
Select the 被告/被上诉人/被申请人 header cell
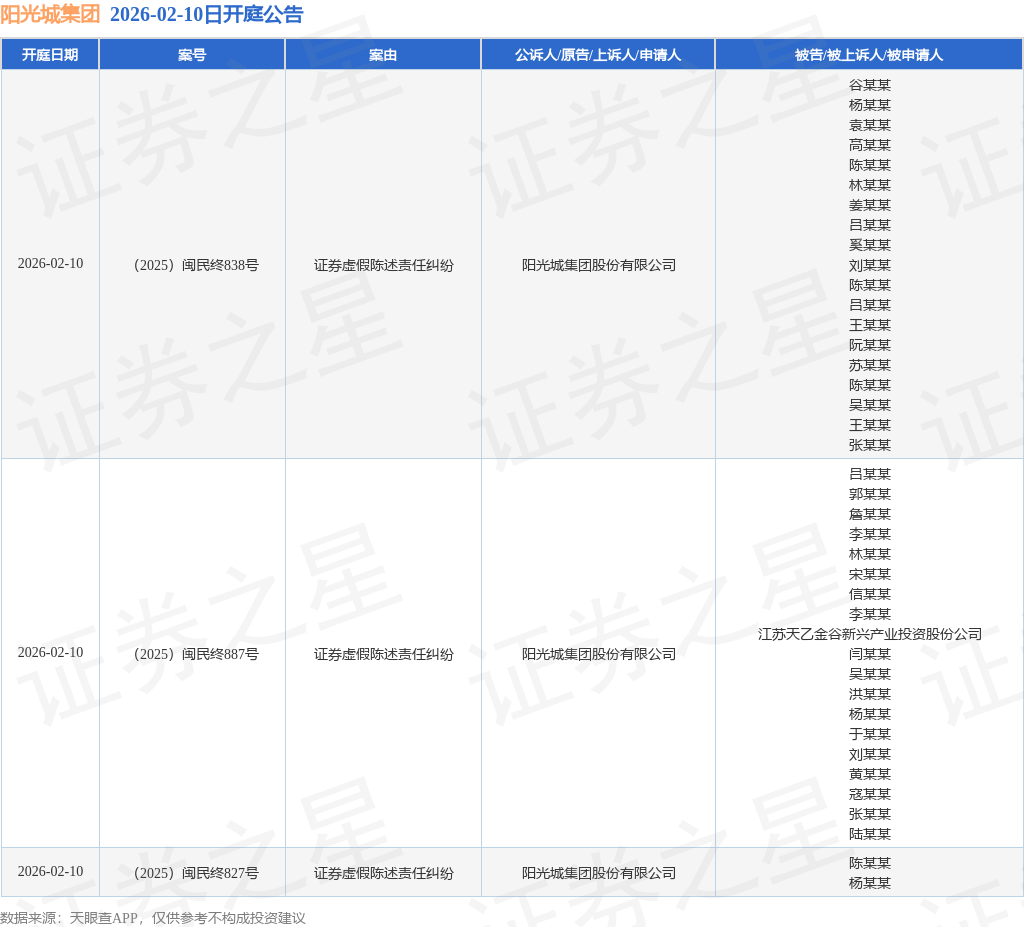tap(869, 55)
